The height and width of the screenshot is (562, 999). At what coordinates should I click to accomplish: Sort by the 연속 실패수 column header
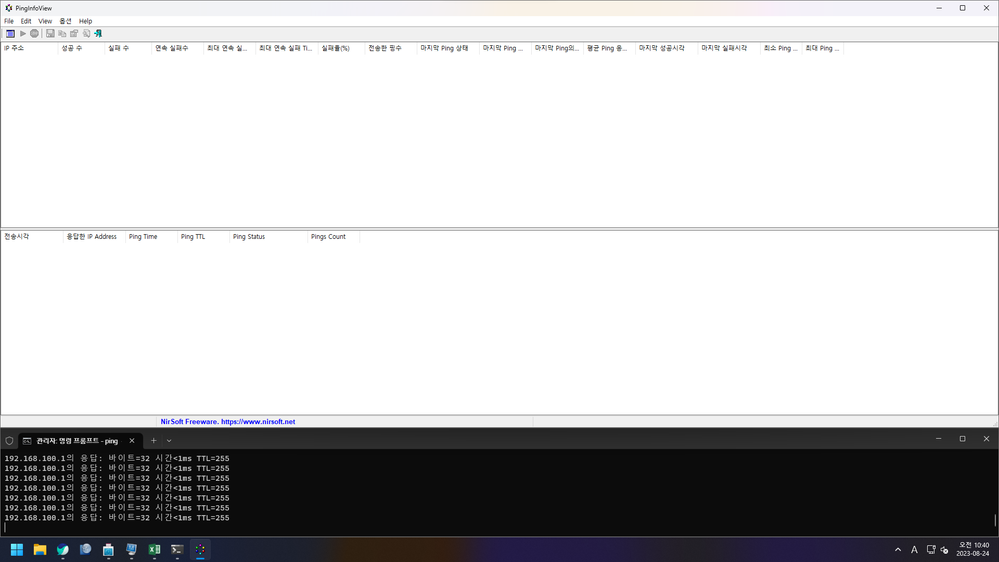point(177,48)
